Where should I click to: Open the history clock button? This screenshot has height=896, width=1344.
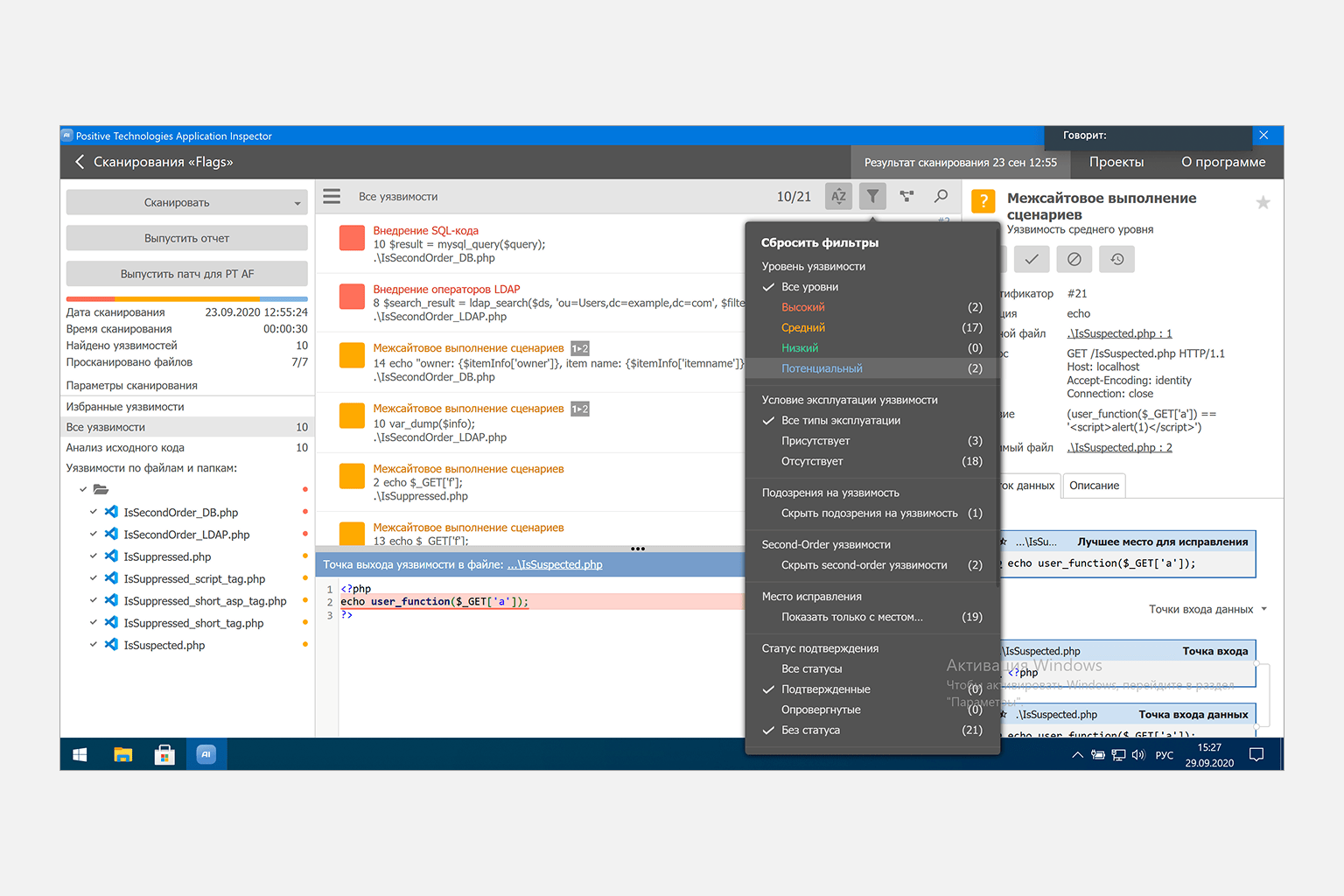tap(1116, 259)
